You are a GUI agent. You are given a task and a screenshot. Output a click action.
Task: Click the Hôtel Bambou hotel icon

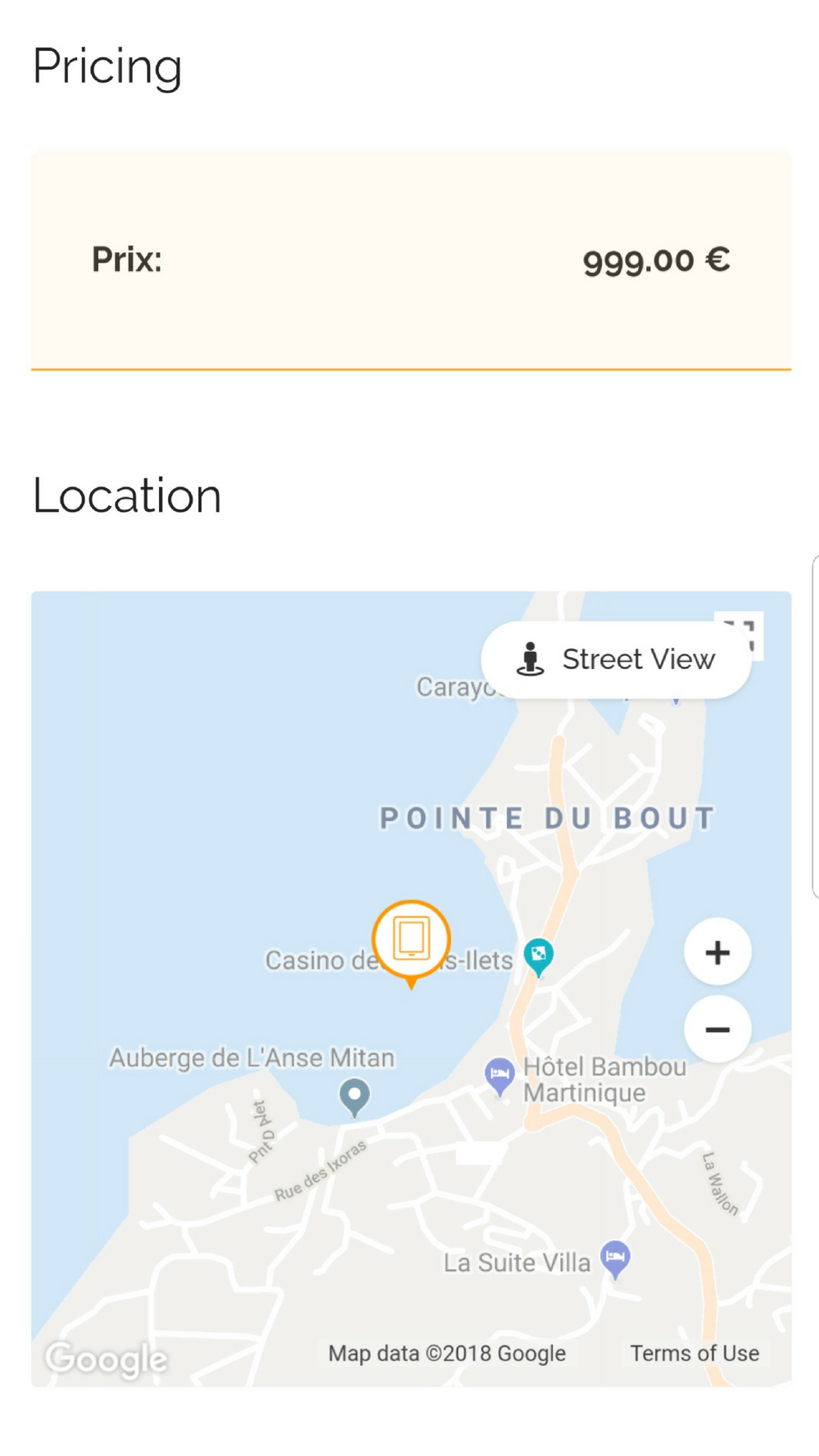tap(499, 1074)
